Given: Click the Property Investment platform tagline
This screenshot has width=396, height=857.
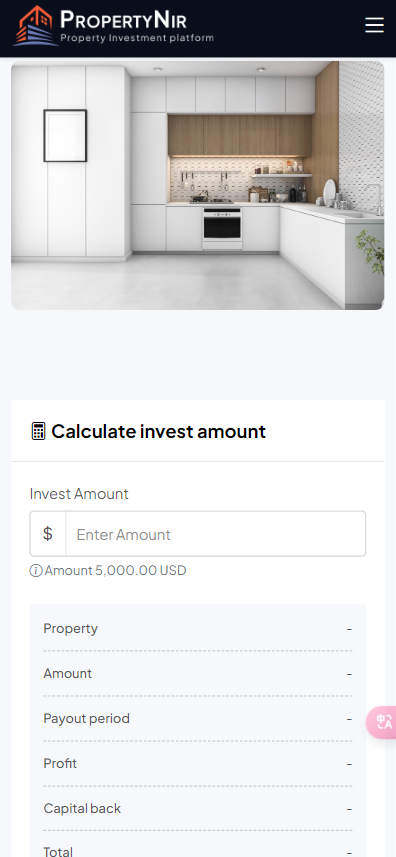Looking at the screenshot, I should point(137,38).
